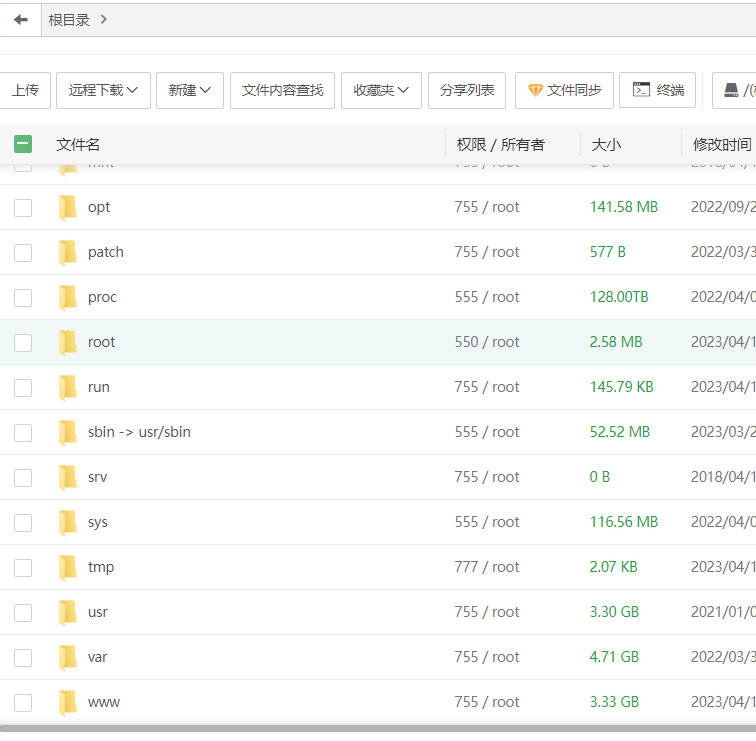Check the box for proc folder

point(23,298)
